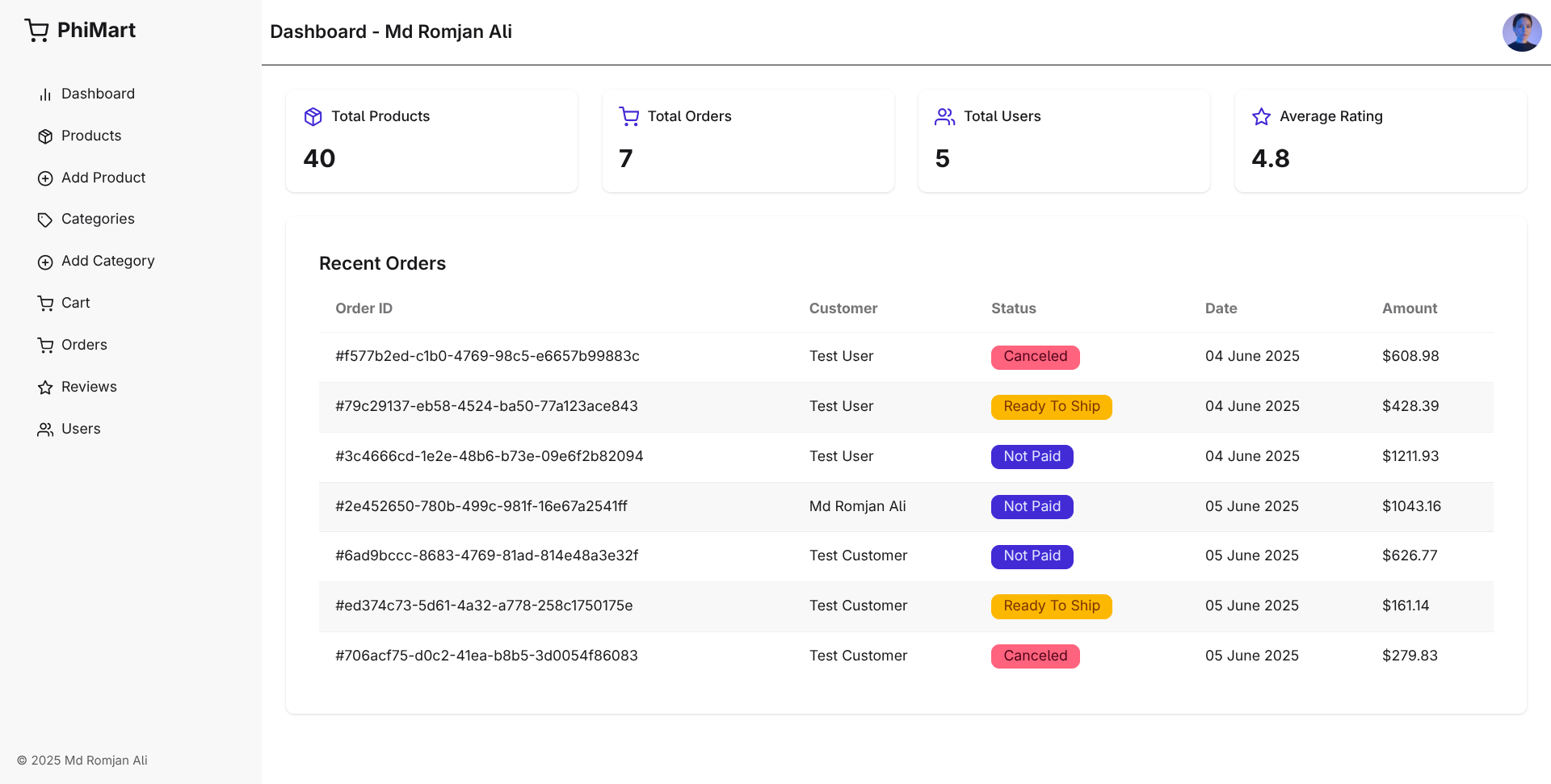Select the tag icon next to Categories
1551x784 pixels.
[44, 219]
